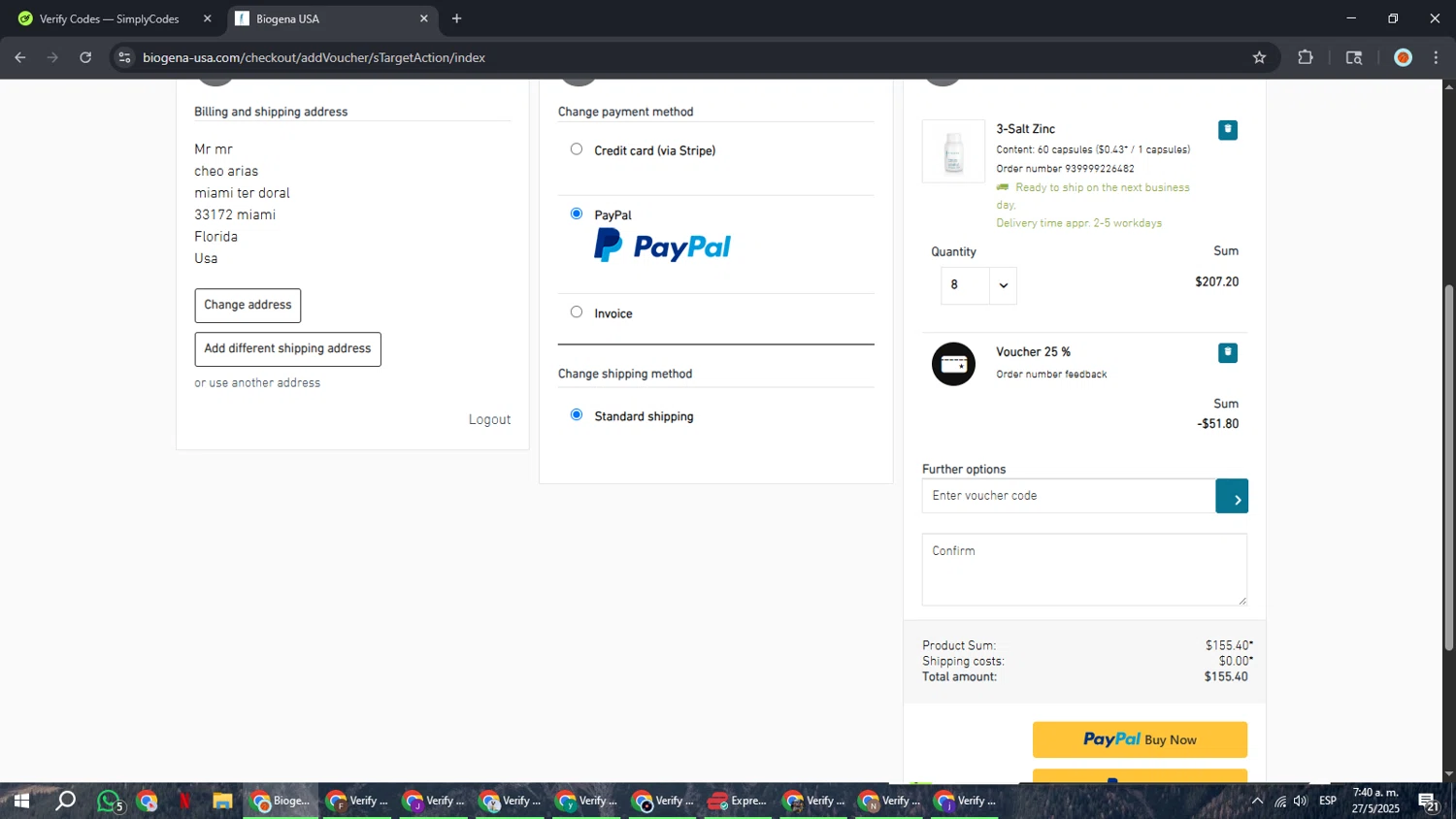This screenshot has width=1456, height=819.
Task: Click the Shipping costs $0.00 value
Action: (x=1236, y=662)
